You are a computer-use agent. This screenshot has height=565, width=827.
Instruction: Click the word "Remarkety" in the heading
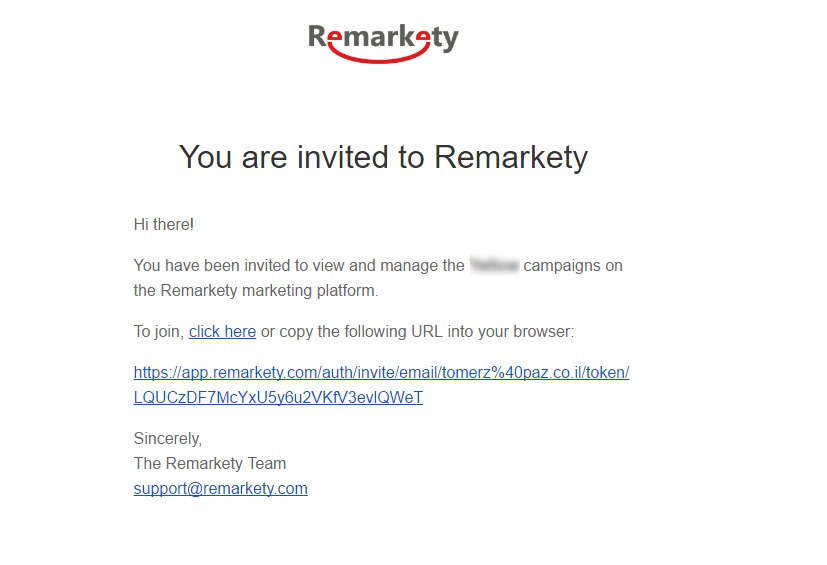[511, 157]
